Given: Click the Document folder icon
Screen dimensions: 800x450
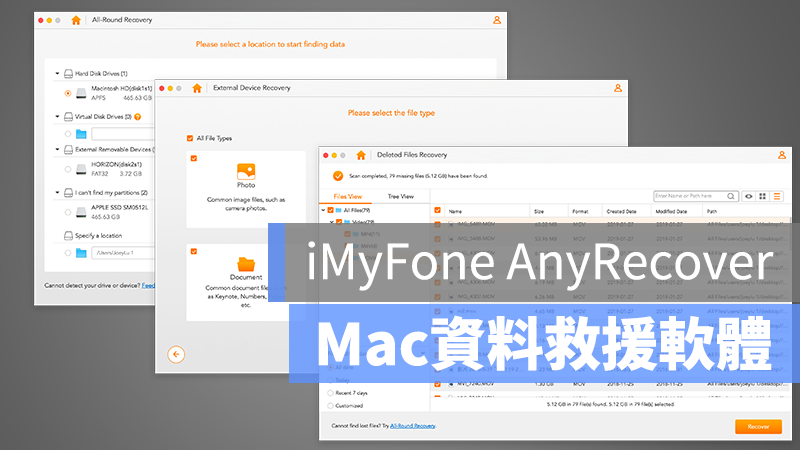Looking at the screenshot, I should (246, 264).
